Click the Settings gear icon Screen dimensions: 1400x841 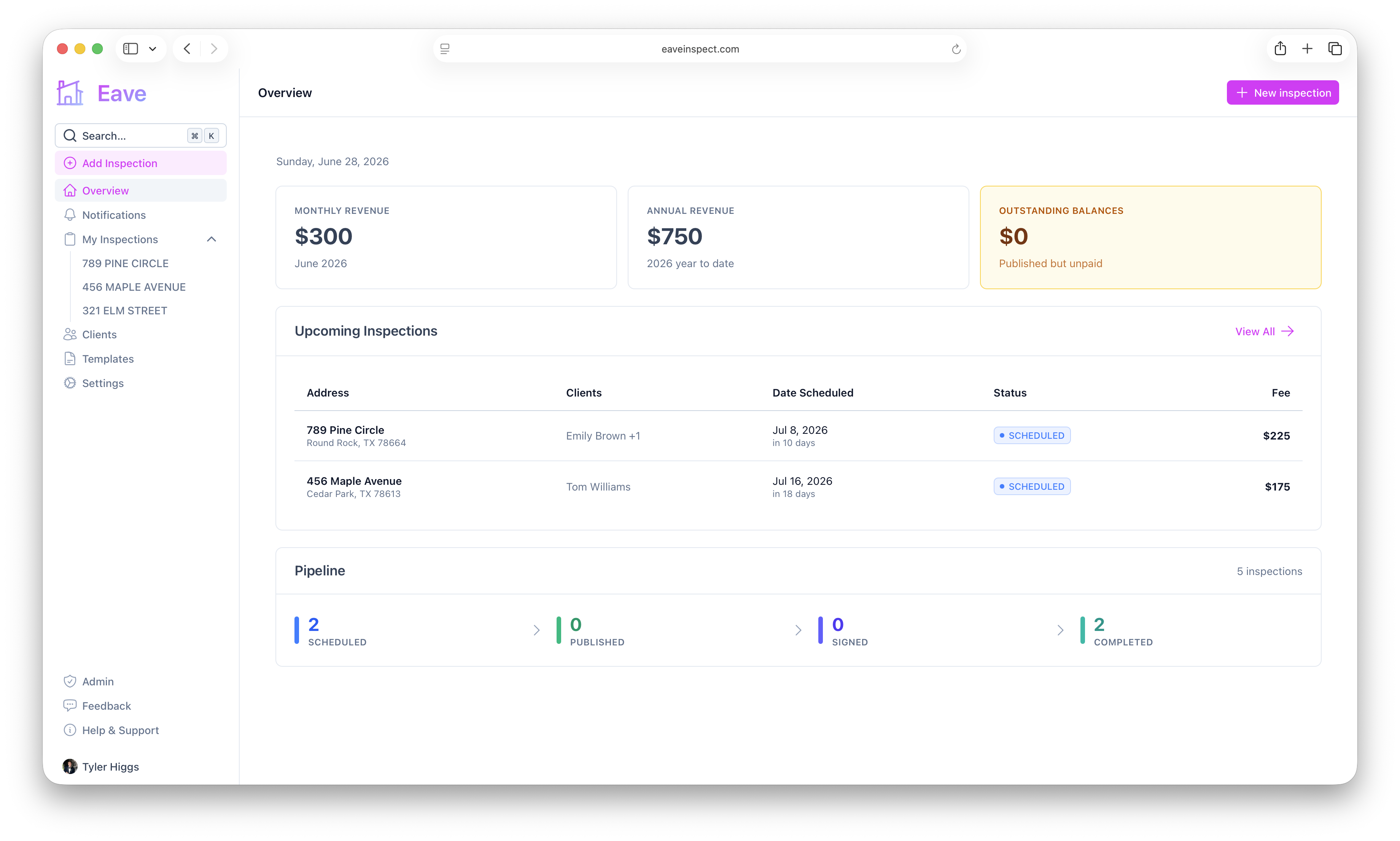click(70, 383)
